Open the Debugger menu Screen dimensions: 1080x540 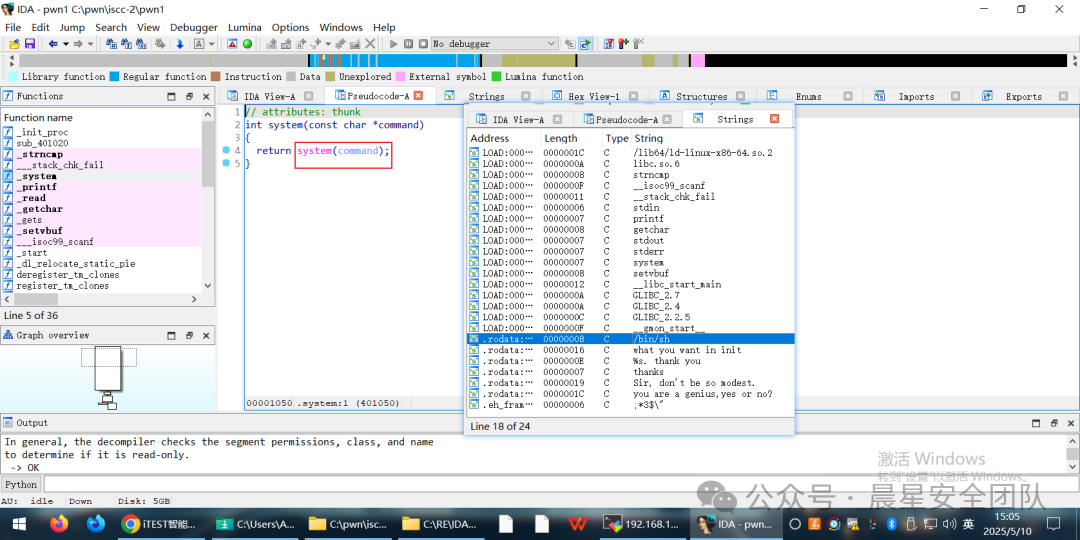point(194,28)
